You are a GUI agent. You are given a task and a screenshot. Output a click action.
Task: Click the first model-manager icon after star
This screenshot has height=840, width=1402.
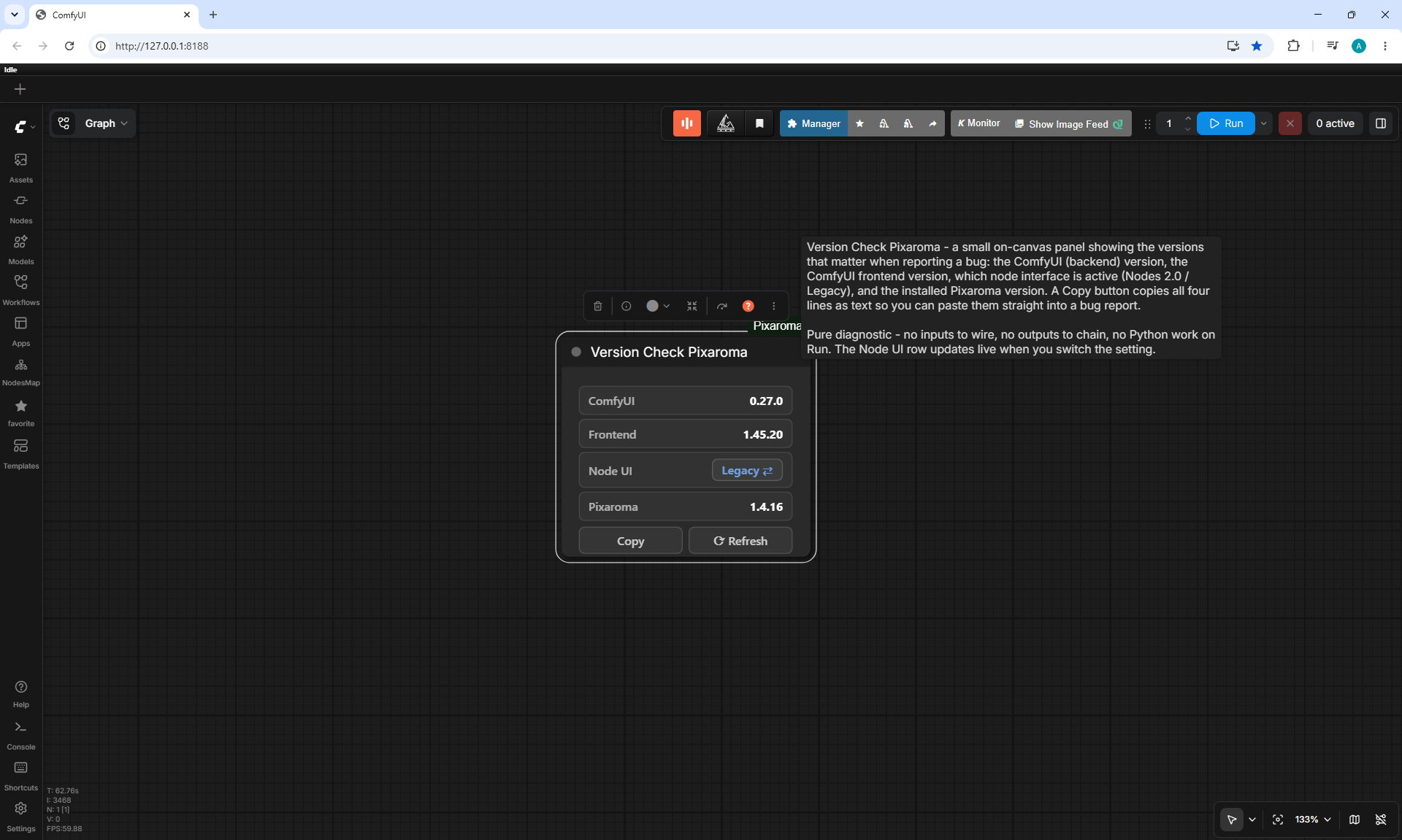(884, 123)
